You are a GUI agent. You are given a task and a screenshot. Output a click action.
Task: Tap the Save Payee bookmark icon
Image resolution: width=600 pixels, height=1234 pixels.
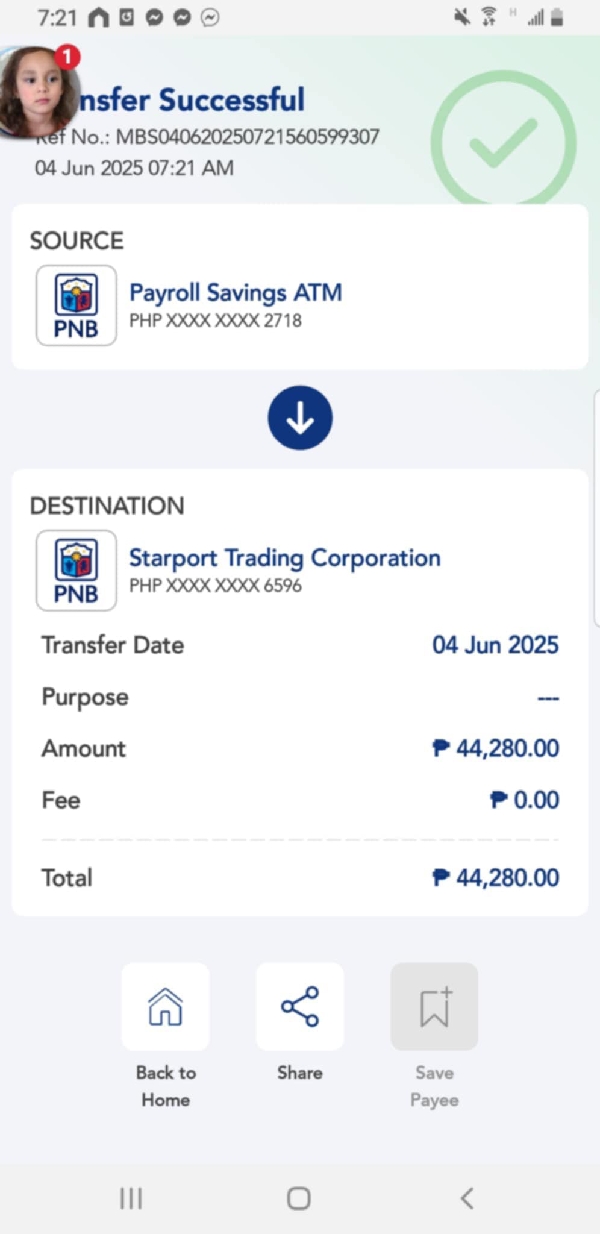(x=434, y=1007)
